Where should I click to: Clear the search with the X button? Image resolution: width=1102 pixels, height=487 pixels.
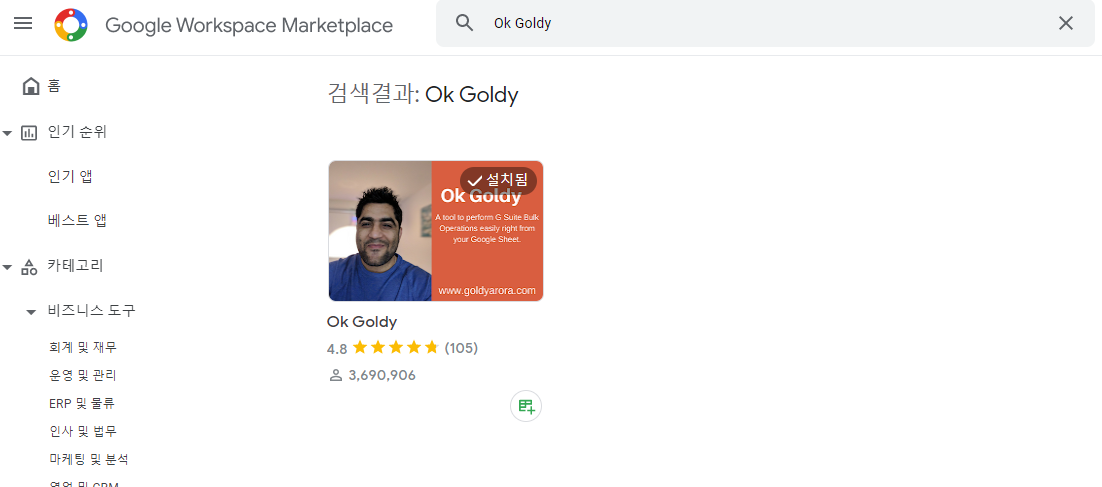click(1065, 23)
